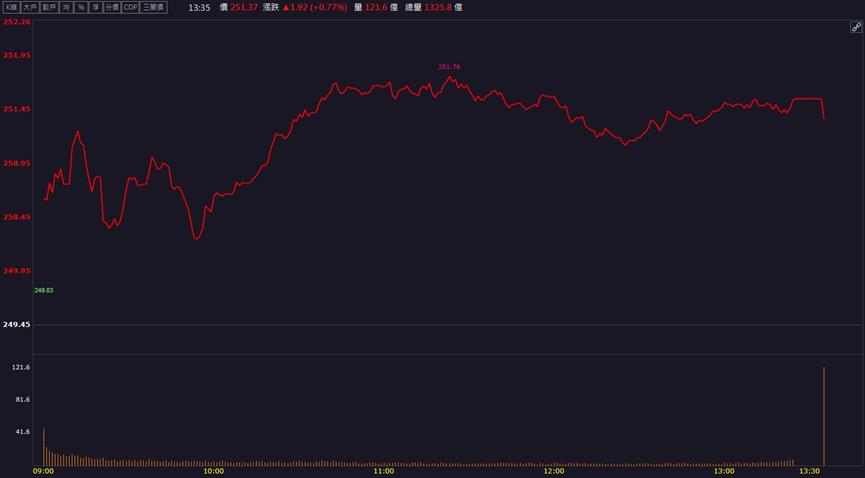Toggle the % percentage axis button
Image resolution: width=865 pixels, height=478 pixels.
coord(81,7)
